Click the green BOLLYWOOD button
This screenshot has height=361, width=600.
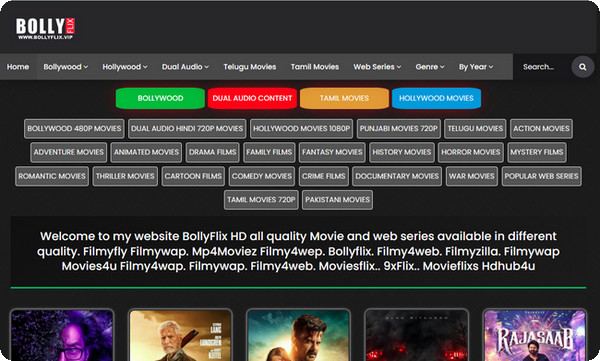tap(160, 98)
